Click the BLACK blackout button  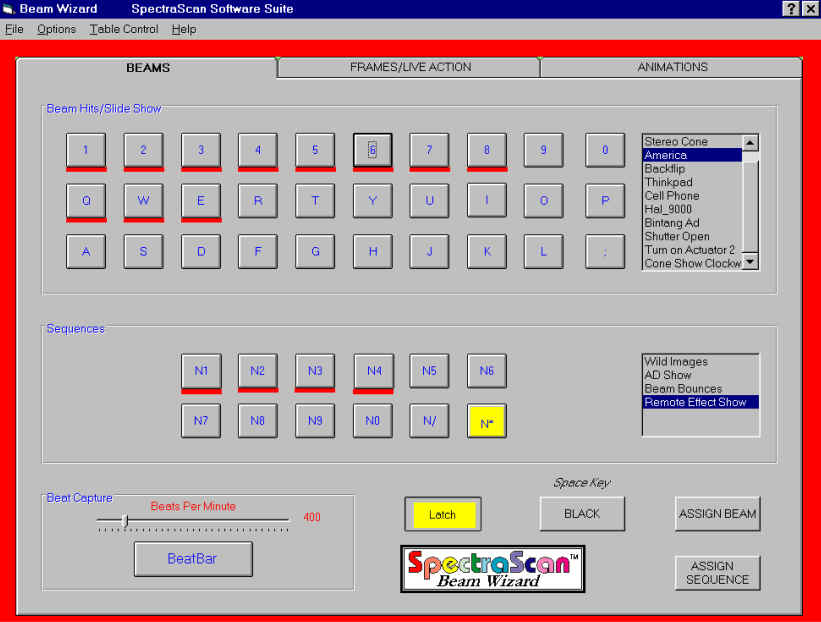coord(582,514)
